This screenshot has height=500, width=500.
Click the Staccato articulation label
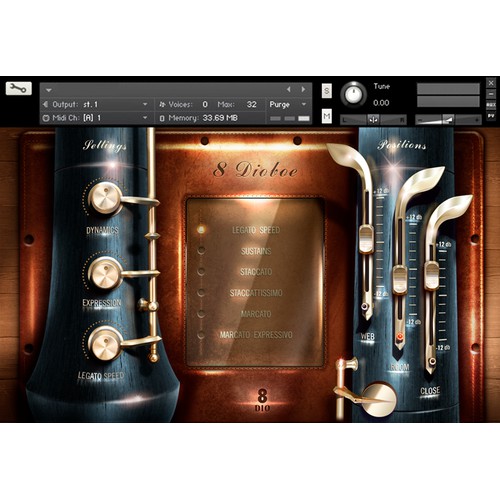point(256,272)
